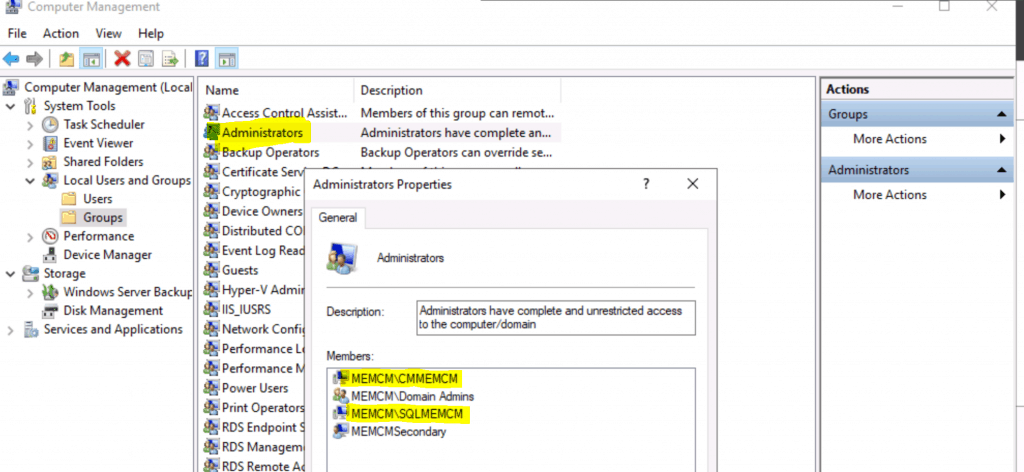This screenshot has width=1024, height=472.
Task: Click the Properties toolbar icon
Action: [146, 59]
